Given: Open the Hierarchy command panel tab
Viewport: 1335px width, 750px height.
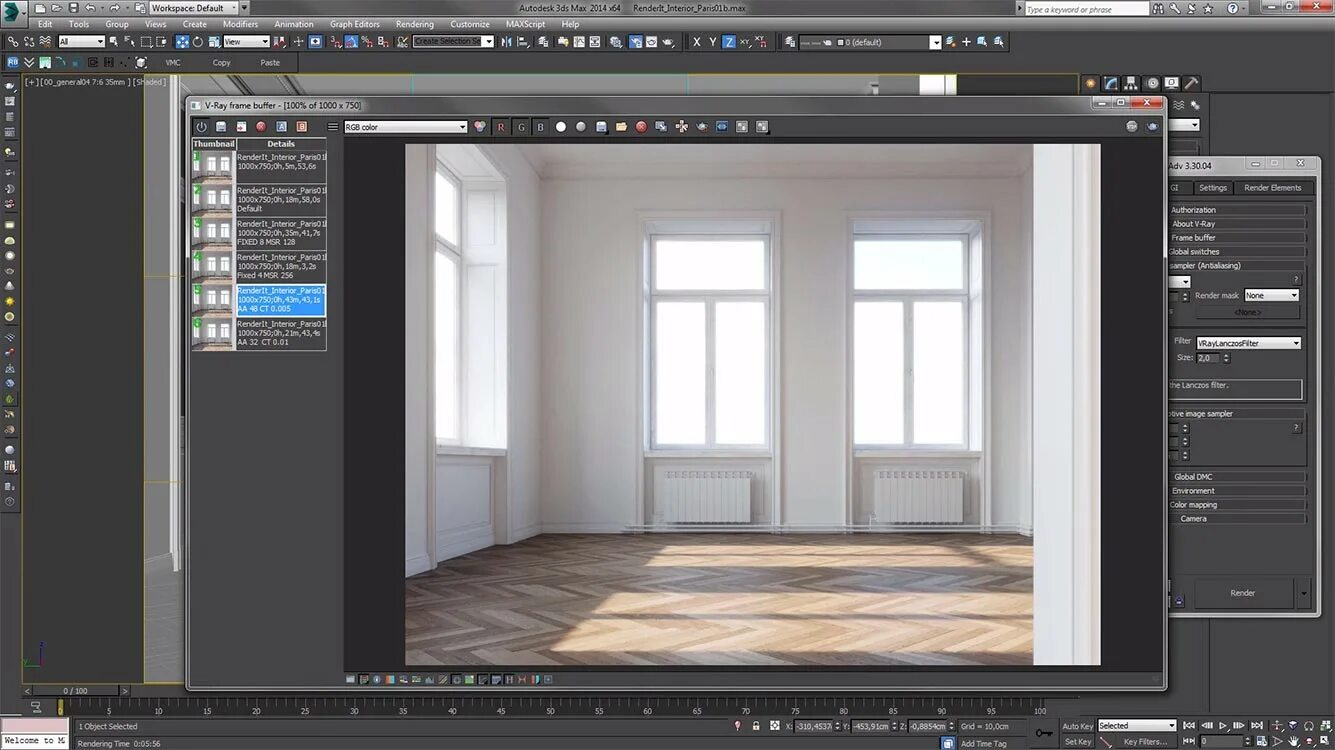Looking at the screenshot, I should coord(1131,84).
